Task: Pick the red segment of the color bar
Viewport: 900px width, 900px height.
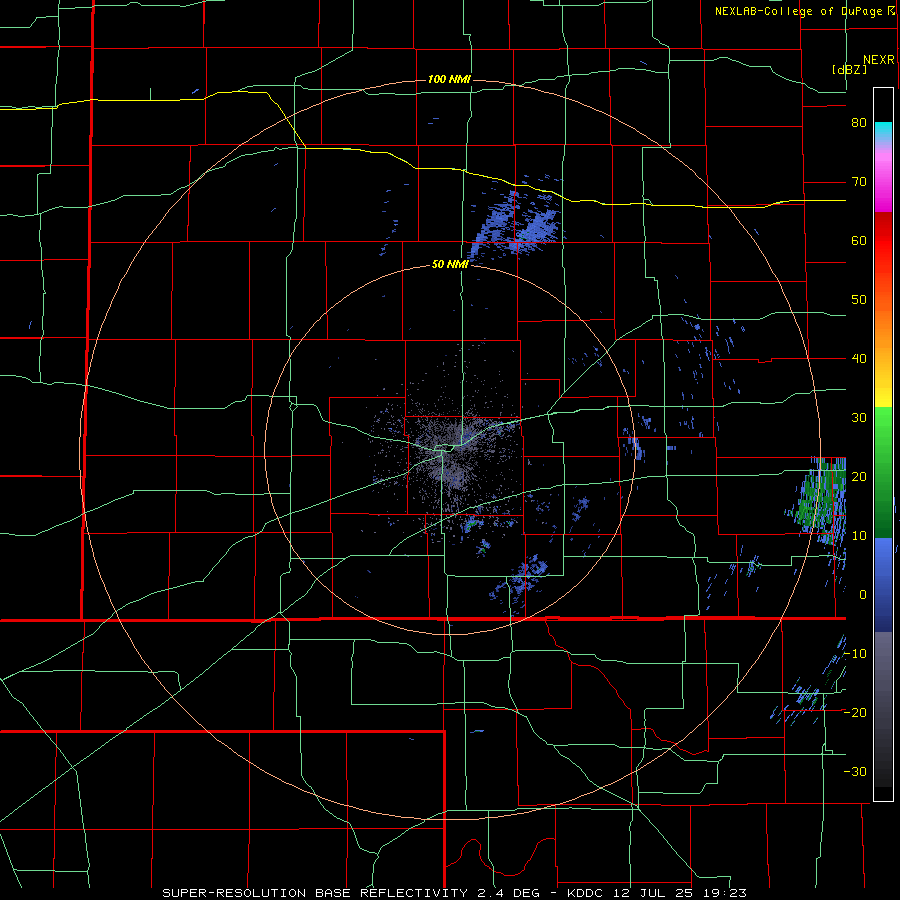Action: pos(883,241)
